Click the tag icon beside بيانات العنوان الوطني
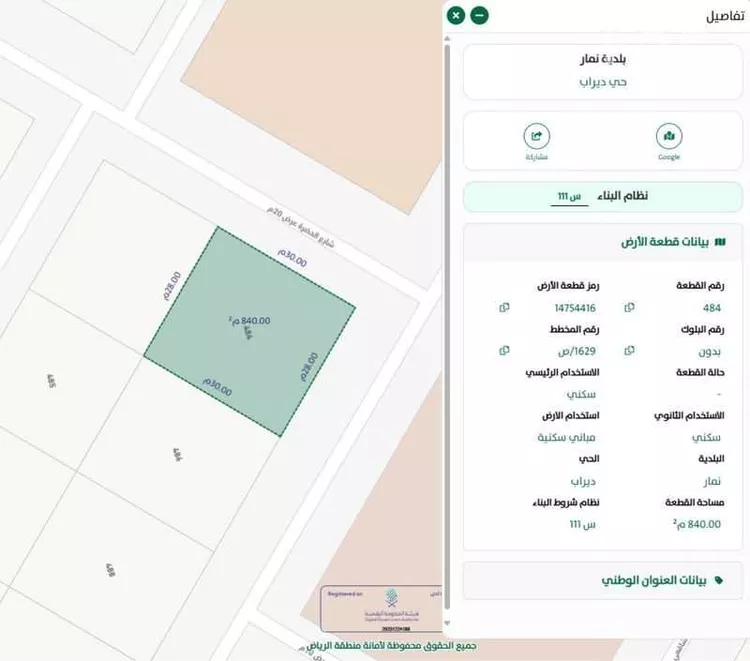750x661 pixels. coord(718,580)
